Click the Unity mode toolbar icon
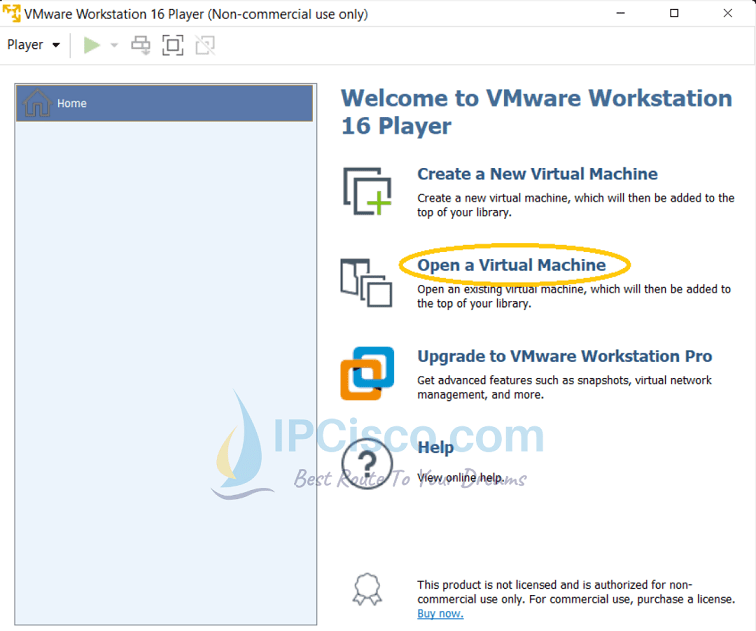Screen dimensions: 756x631 [x=205, y=45]
